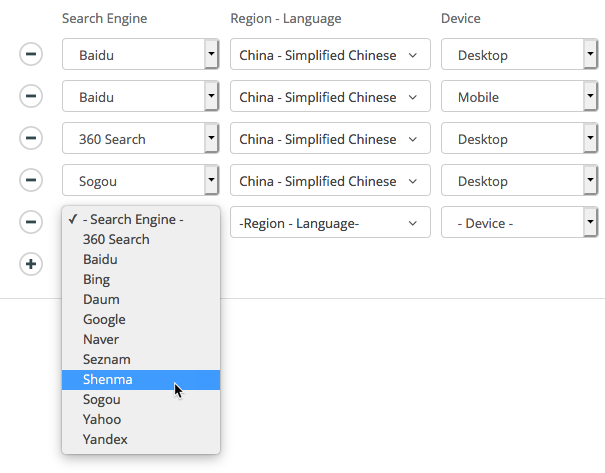Select the placeholder Search Engine option
Image resolution: width=605 pixels, height=473 pixels.
(x=133, y=219)
